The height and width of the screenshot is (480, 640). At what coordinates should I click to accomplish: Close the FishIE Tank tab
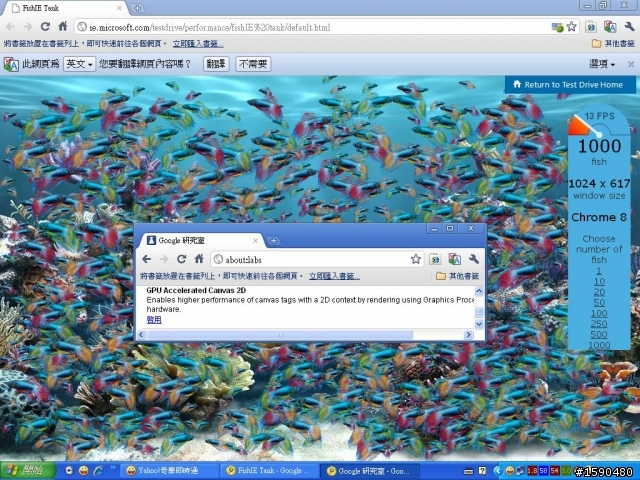[119, 8]
